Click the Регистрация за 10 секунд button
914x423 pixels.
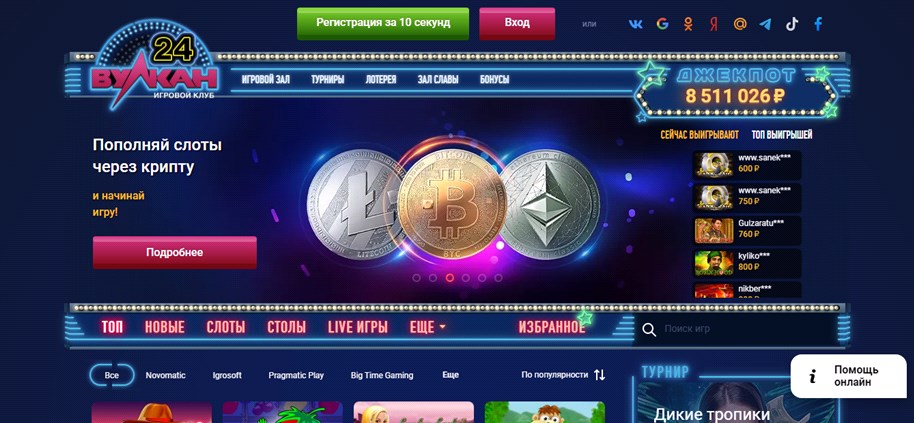(x=383, y=23)
